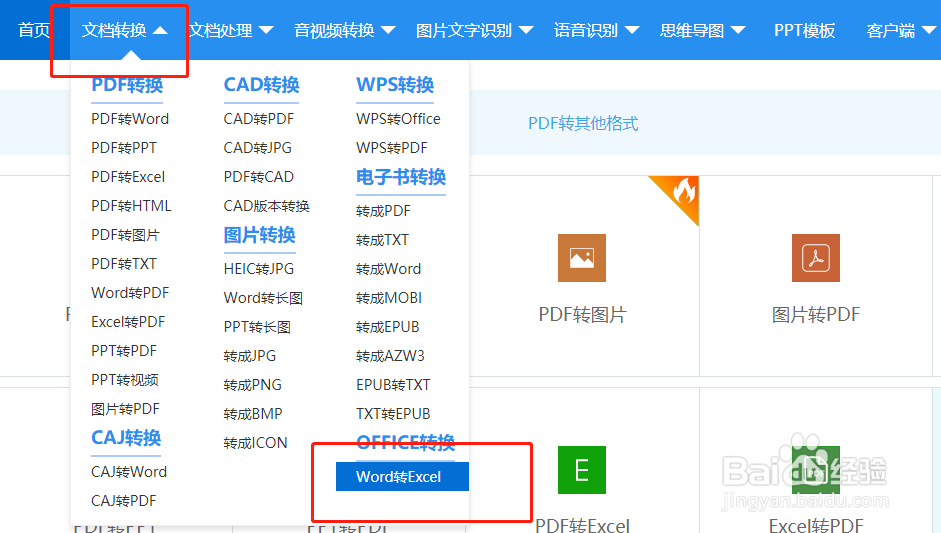Click the PDF转图片 tile label

(x=582, y=315)
